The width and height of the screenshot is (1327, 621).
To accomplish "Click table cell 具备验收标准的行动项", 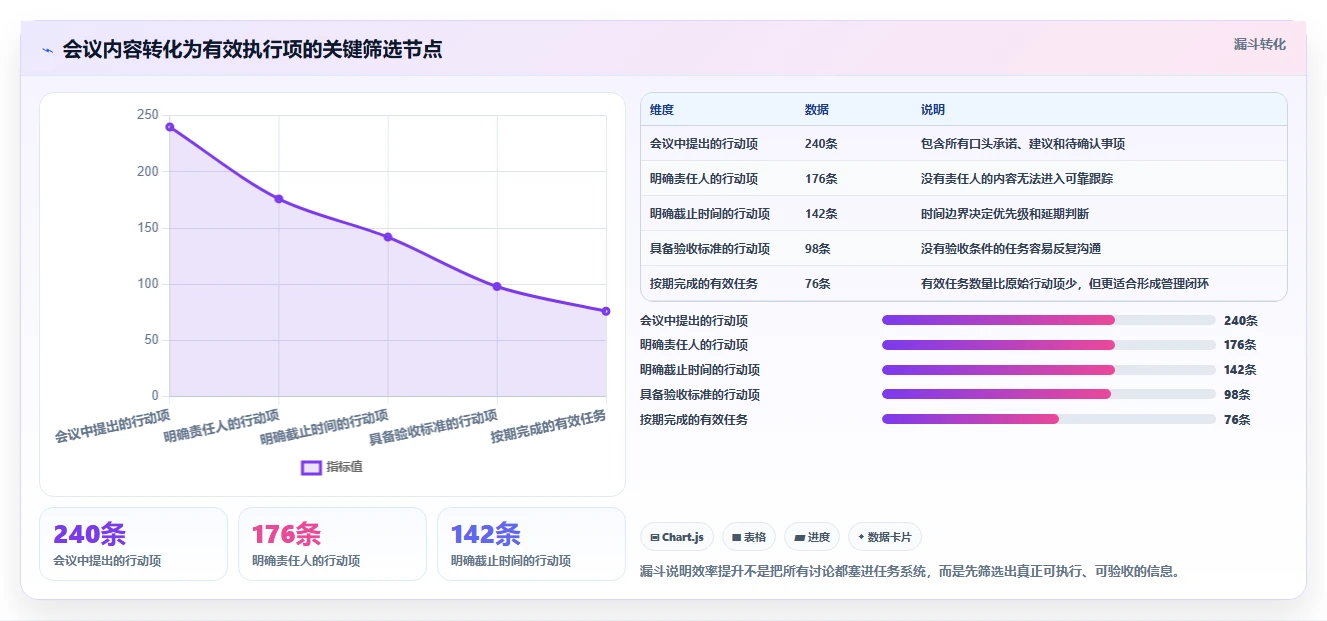I will pyautogui.click(x=710, y=249).
